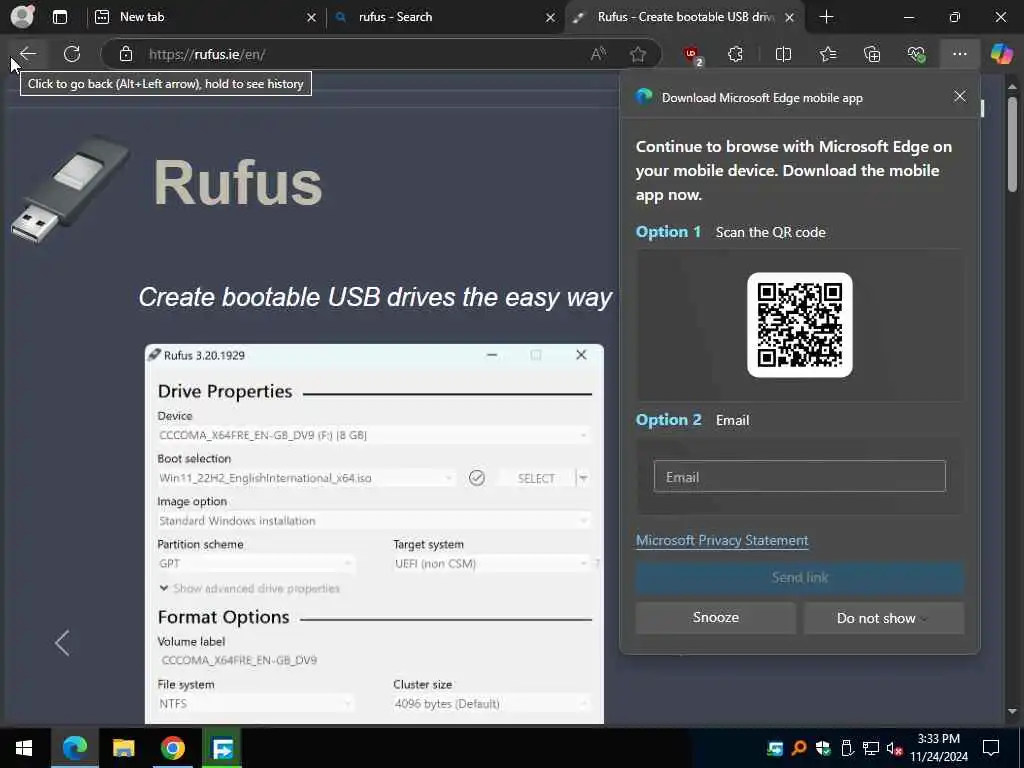Click the checkmark icon beside boot selection
This screenshot has height=768, width=1024.
point(477,478)
